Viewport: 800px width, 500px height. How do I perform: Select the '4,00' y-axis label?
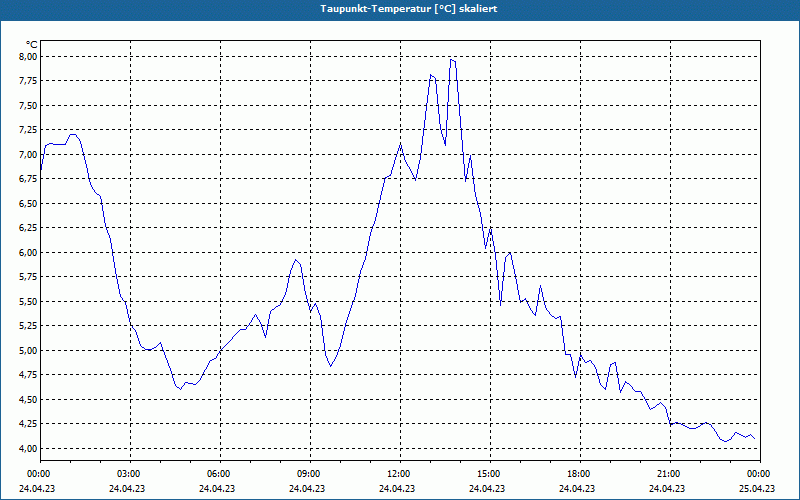pyautogui.click(x=29, y=448)
